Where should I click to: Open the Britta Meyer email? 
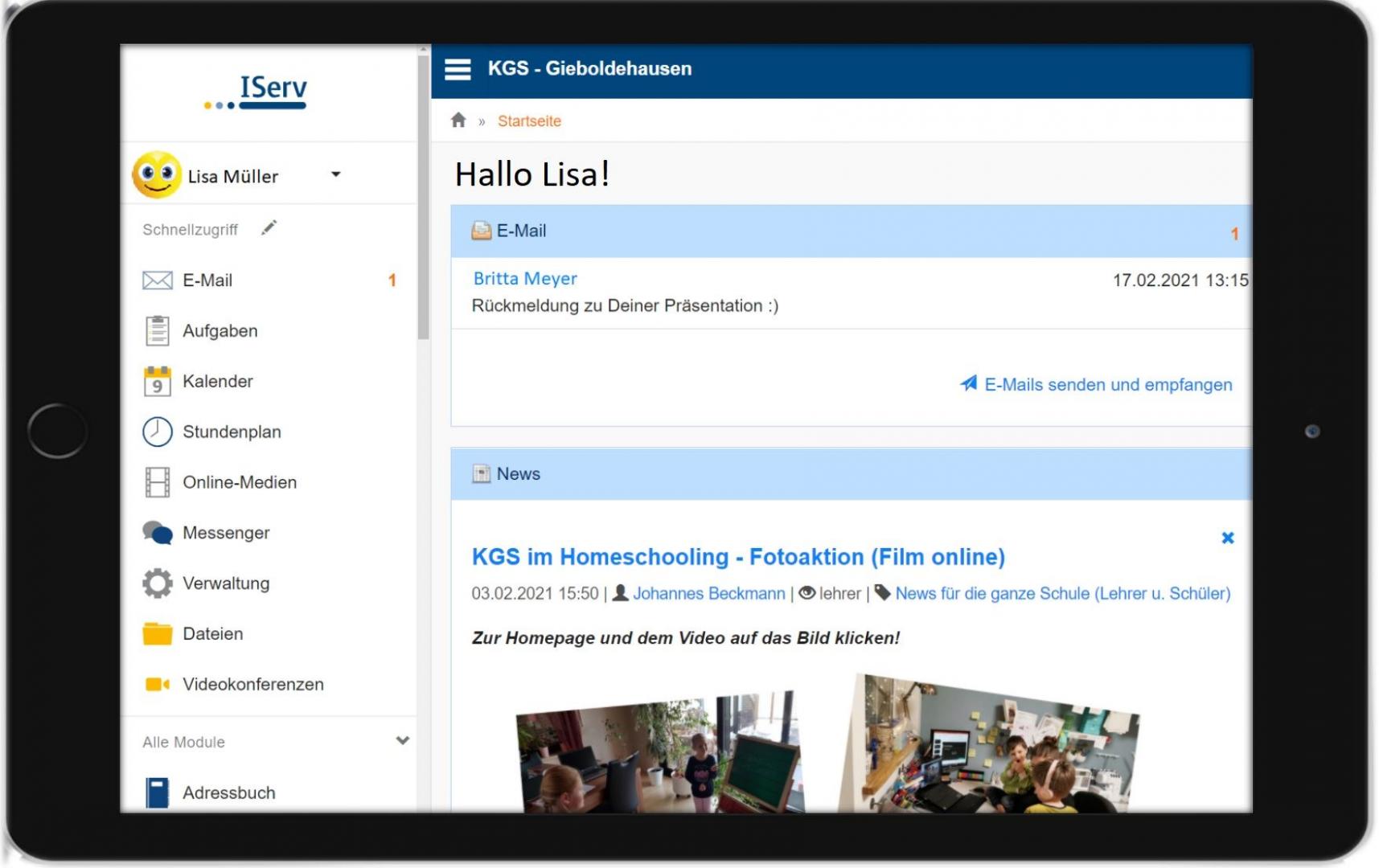525,279
